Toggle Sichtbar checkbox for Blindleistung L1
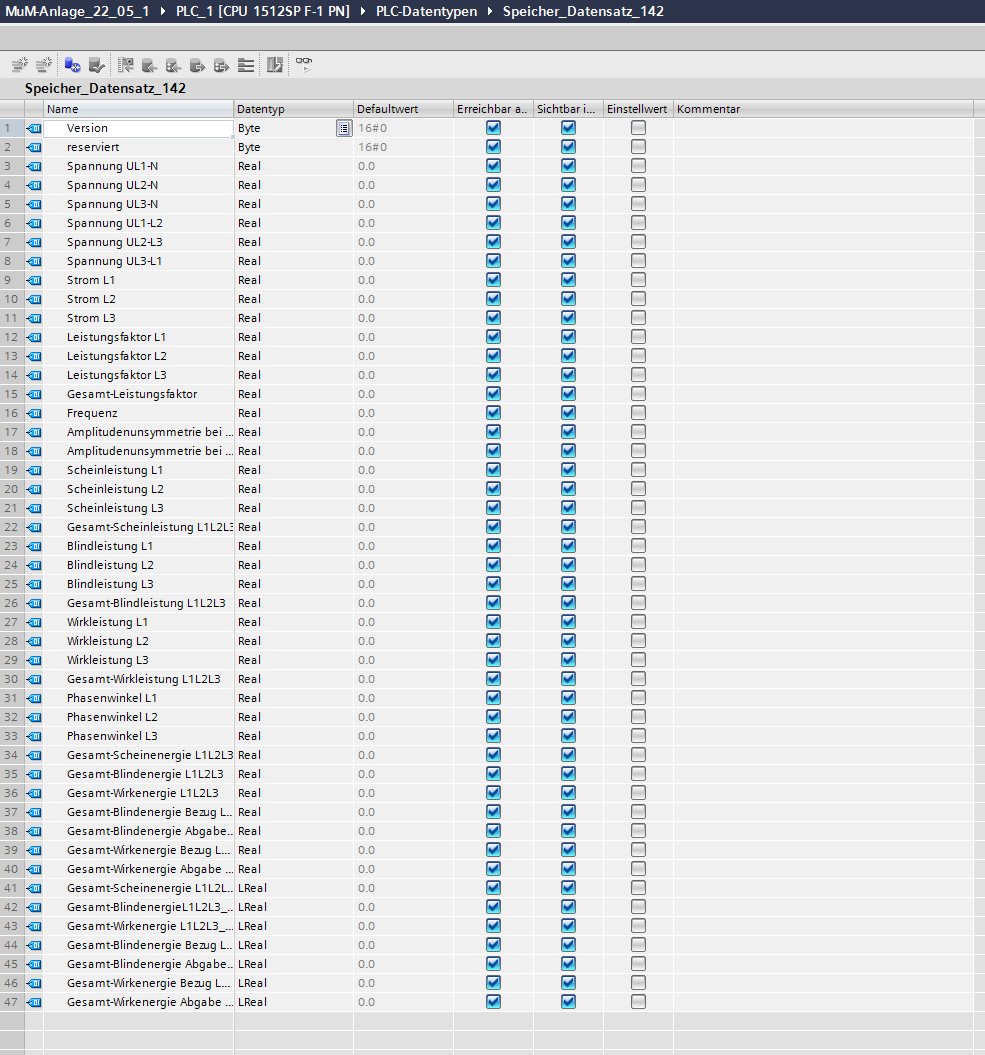This screenshot has height=1055, width=985. (568, 546)
